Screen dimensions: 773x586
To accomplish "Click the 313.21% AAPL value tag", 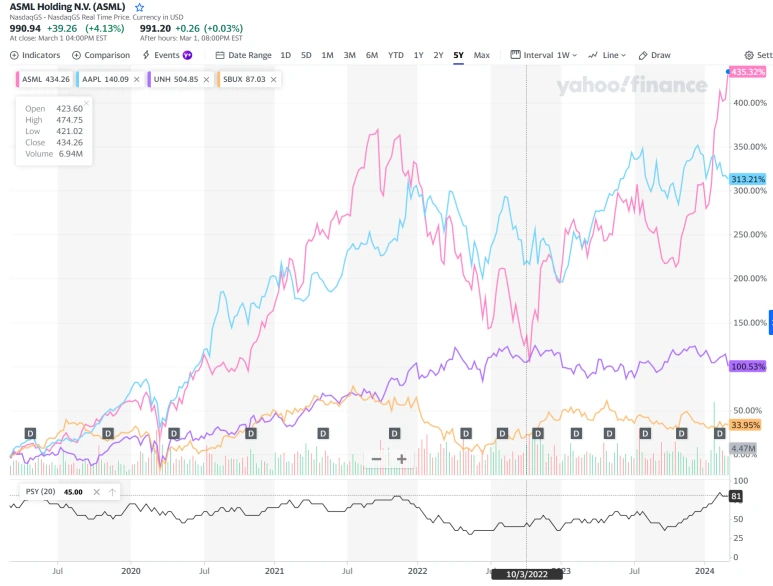I will pyautogui.click(x=748, y=179).
